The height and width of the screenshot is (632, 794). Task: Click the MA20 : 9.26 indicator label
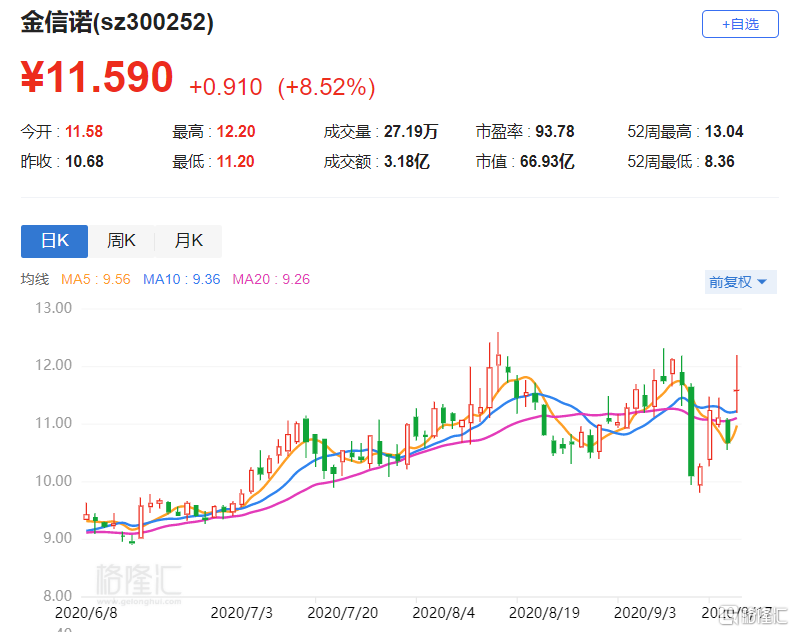coord(271,279)
